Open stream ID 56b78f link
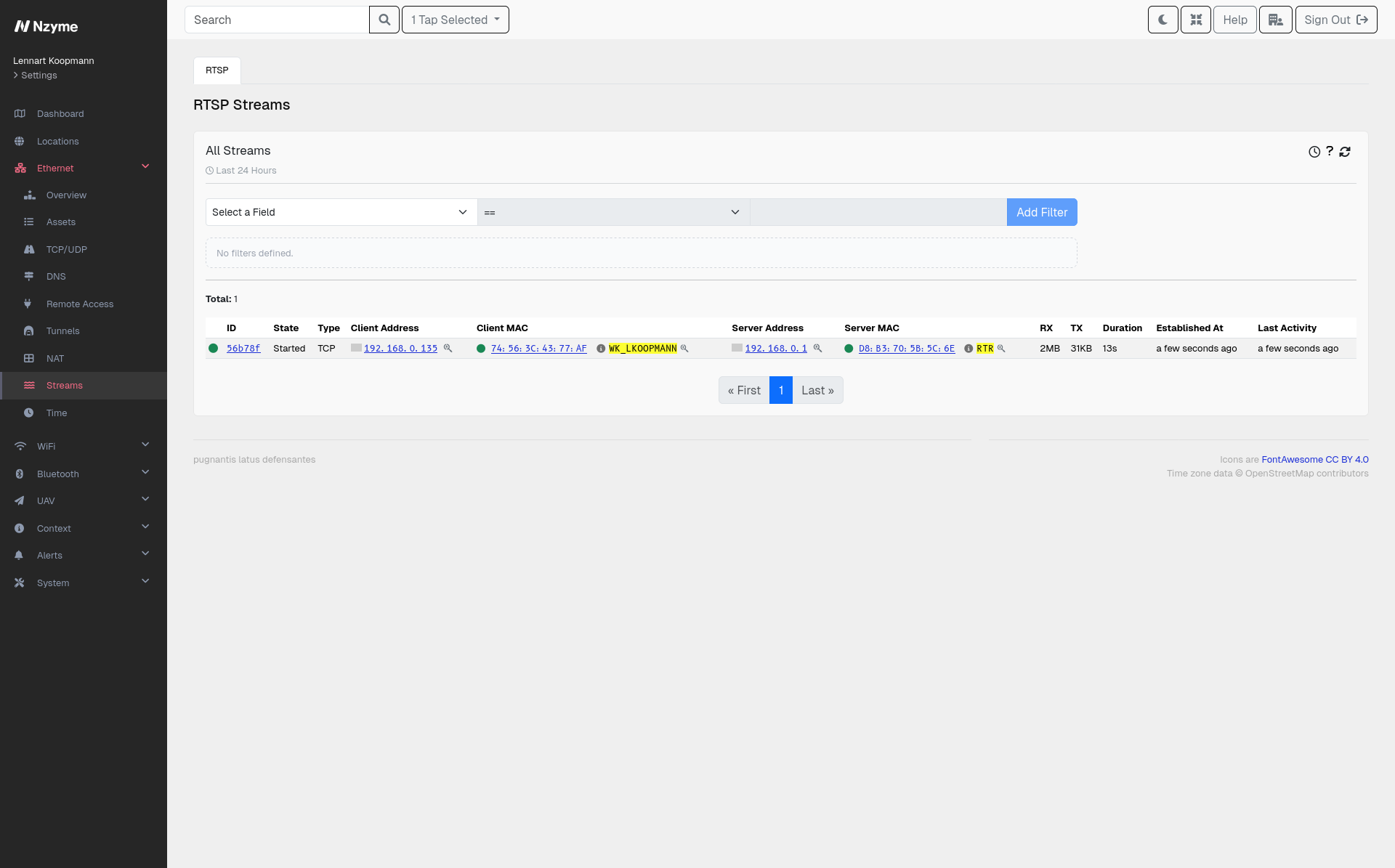Image resolution: width=1395 pixels, height=868 pixels. point(243,349)
